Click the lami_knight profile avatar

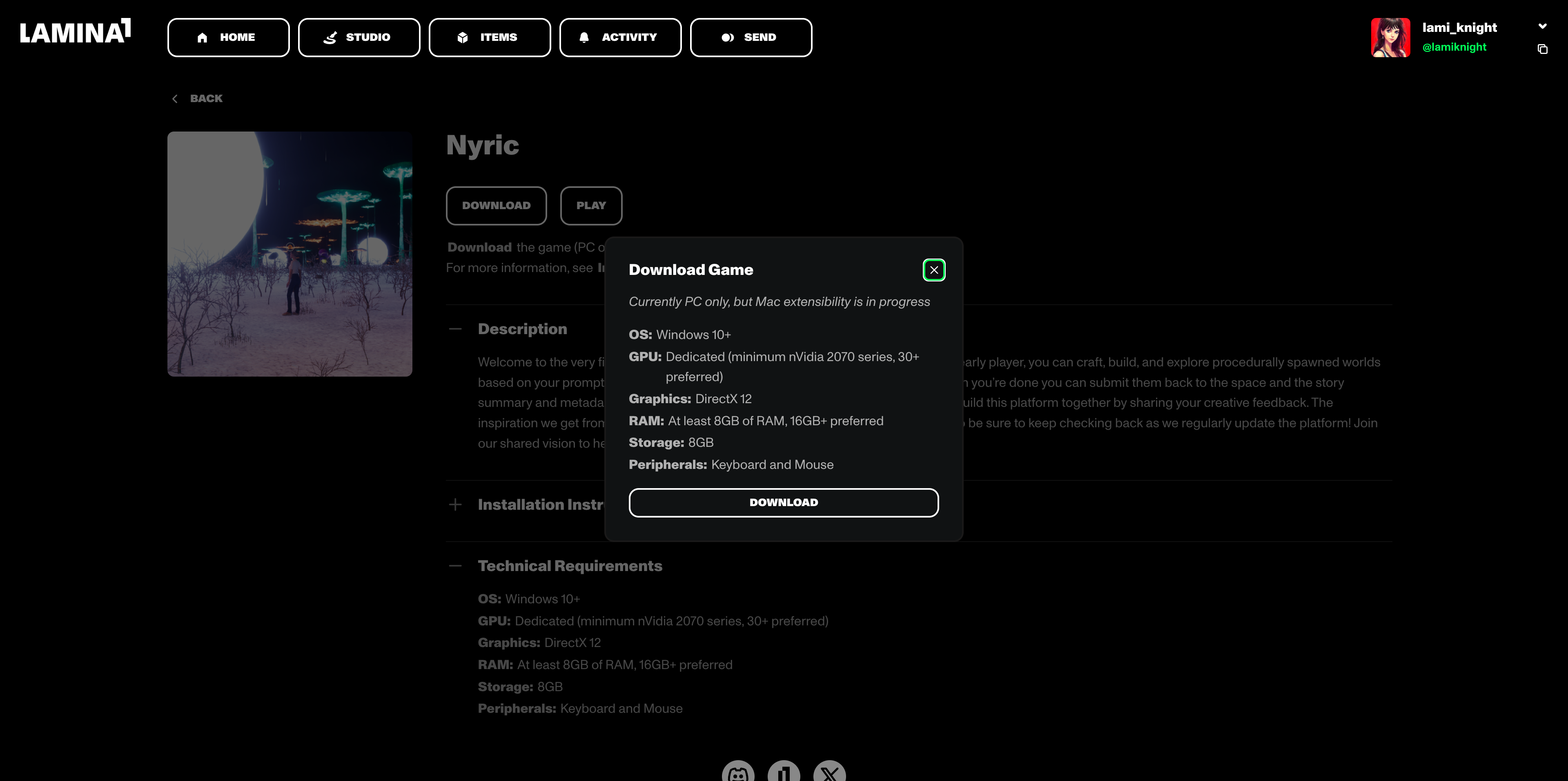click(x=1390, y=37)
